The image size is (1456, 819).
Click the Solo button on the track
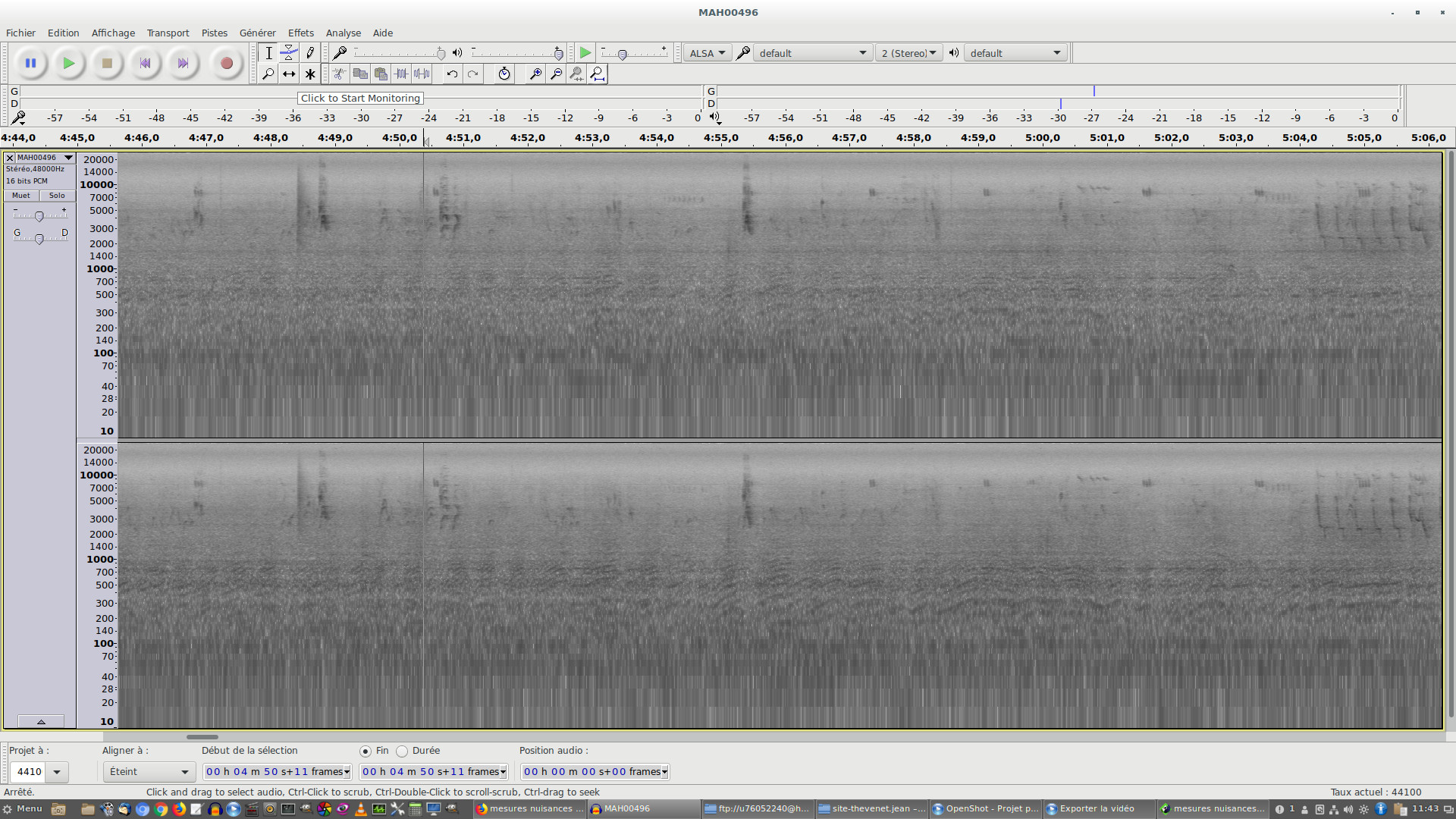pos(57,196)
